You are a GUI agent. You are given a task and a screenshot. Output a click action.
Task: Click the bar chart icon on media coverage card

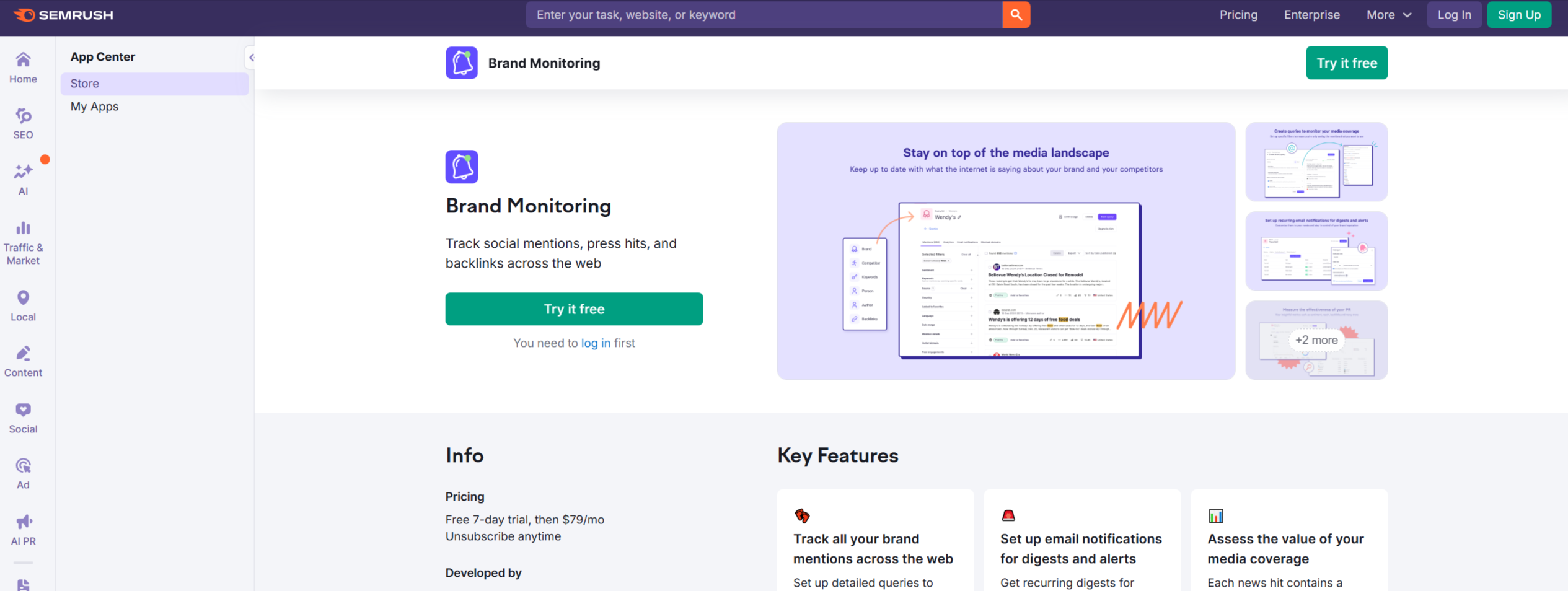(x=1216, y=515)
